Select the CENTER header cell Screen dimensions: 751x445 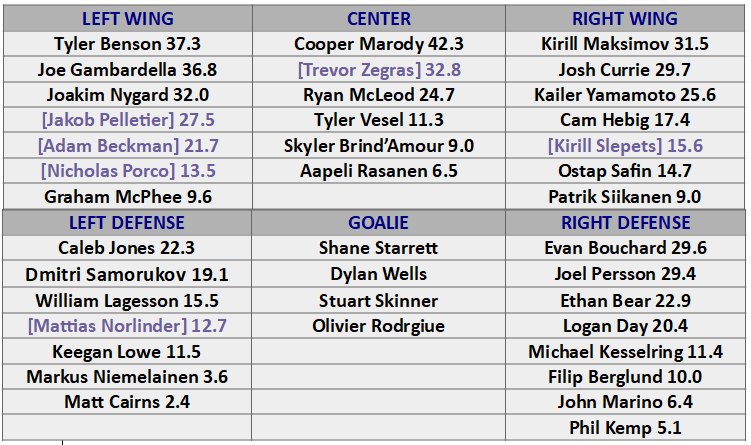379,19
